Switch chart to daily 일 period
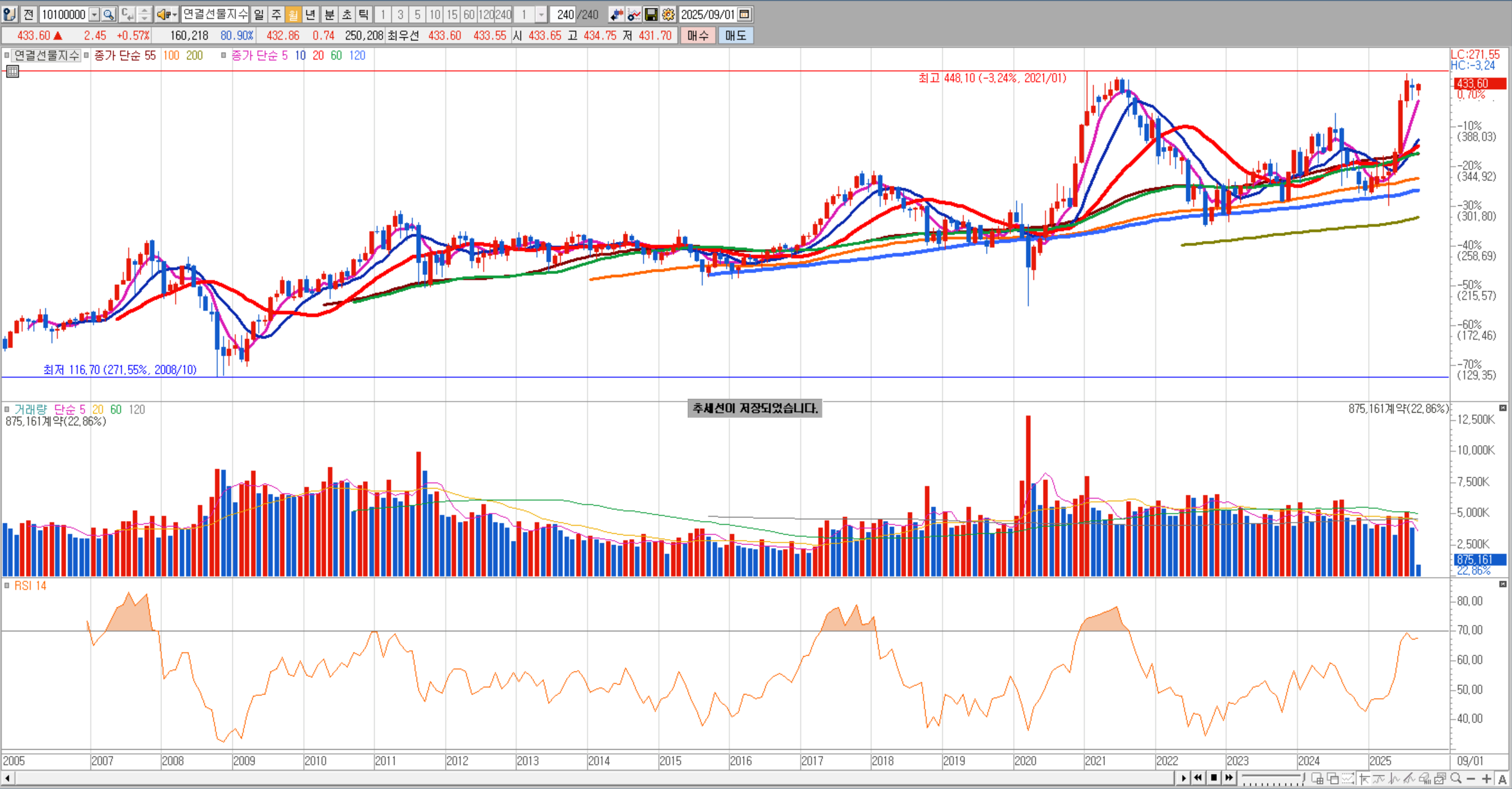The width and height of the screenshot is (1512, 789). coord(258,14)
